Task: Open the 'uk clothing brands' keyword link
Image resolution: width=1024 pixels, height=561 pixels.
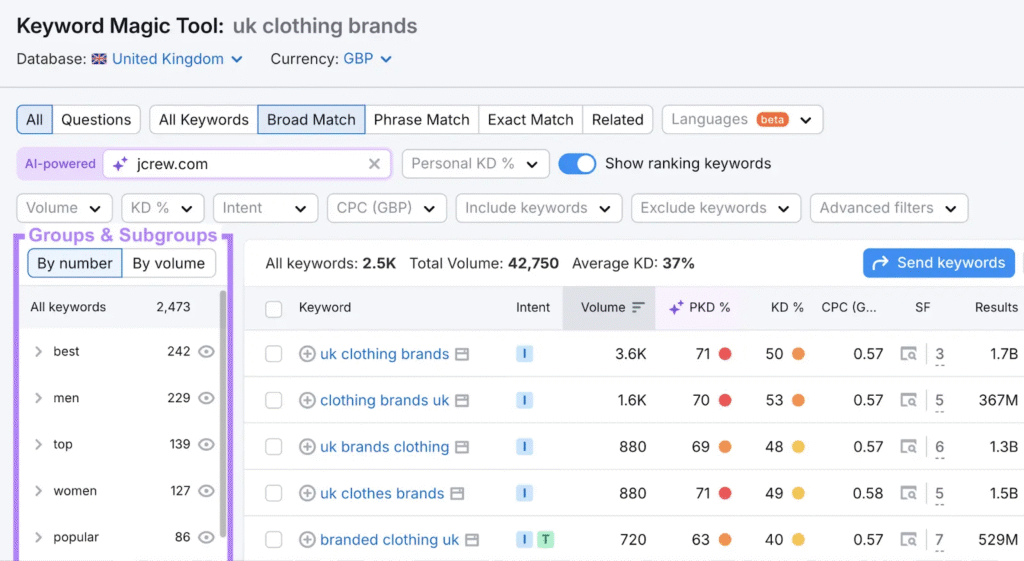Action: (385, 354)
